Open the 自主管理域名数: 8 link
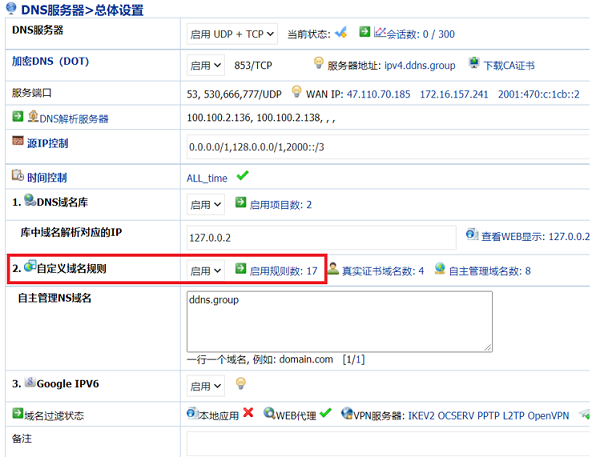The height and width of the screenshot is (457, 592). (x=490, y=271)
